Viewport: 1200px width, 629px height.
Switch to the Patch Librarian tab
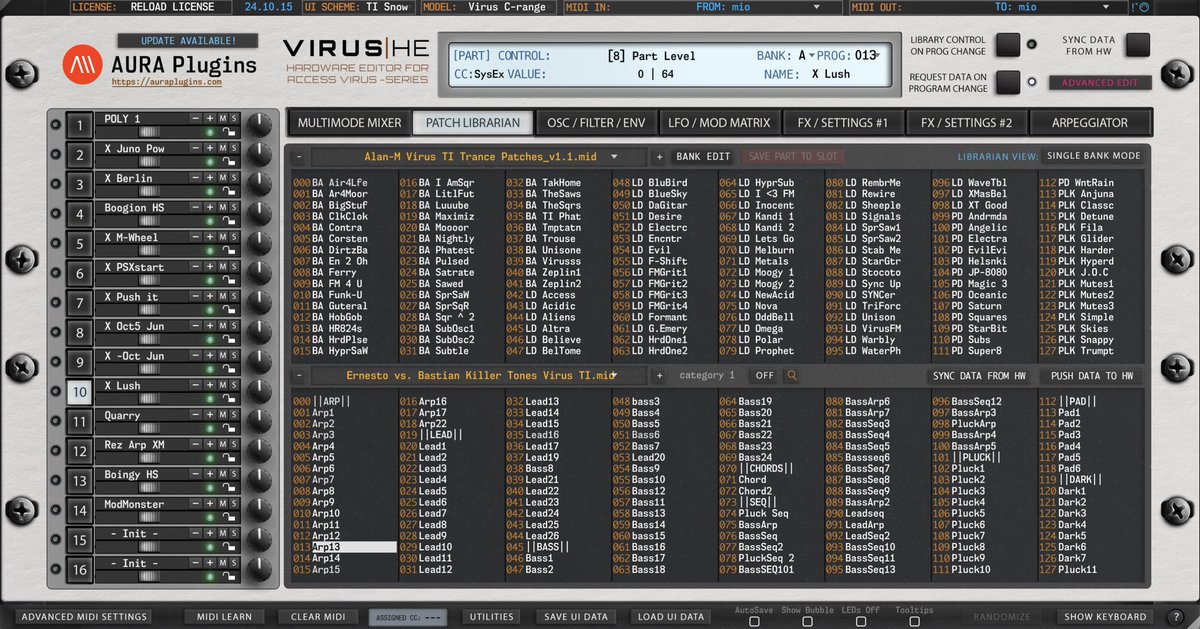tap(473, 123)
